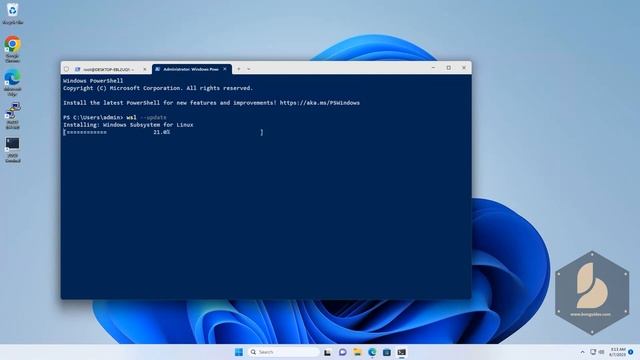640x360 pixels.
Task: Open Chat from the taskbar
Action: coord(342,352)
